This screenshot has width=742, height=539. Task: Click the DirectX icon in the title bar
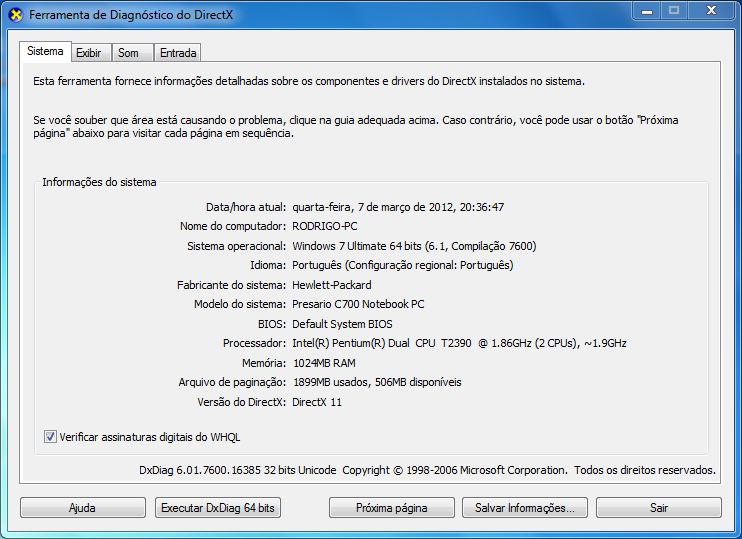(16, 15)
